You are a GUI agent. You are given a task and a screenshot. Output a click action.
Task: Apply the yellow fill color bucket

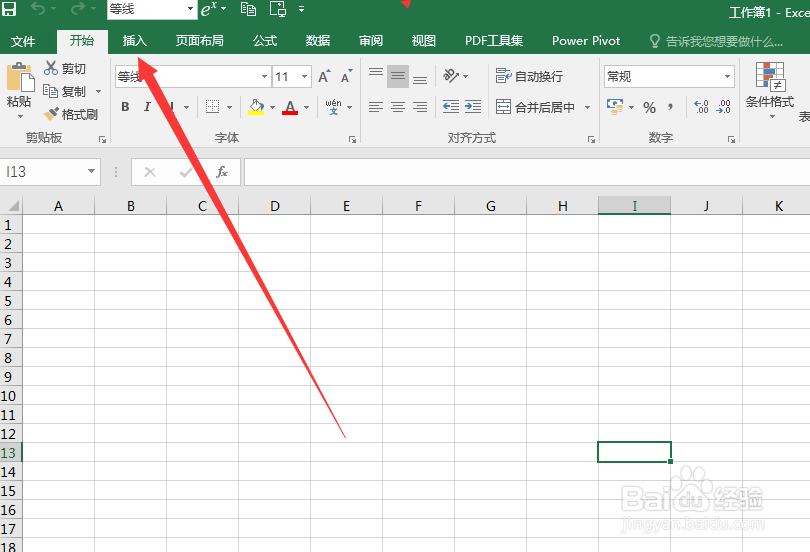click(256, 107)
